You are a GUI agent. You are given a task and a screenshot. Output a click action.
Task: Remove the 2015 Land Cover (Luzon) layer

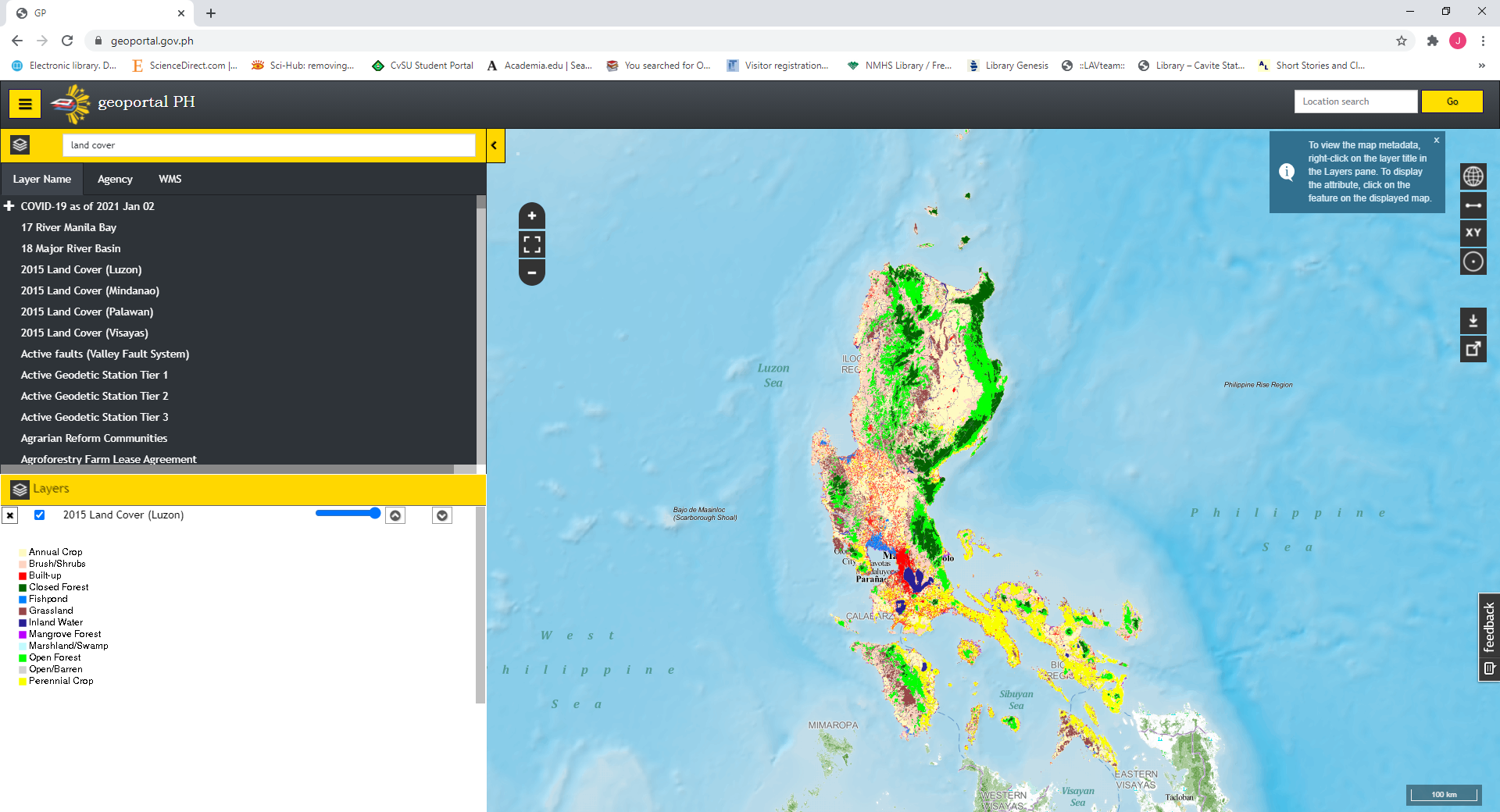click(x=10, y=515)
